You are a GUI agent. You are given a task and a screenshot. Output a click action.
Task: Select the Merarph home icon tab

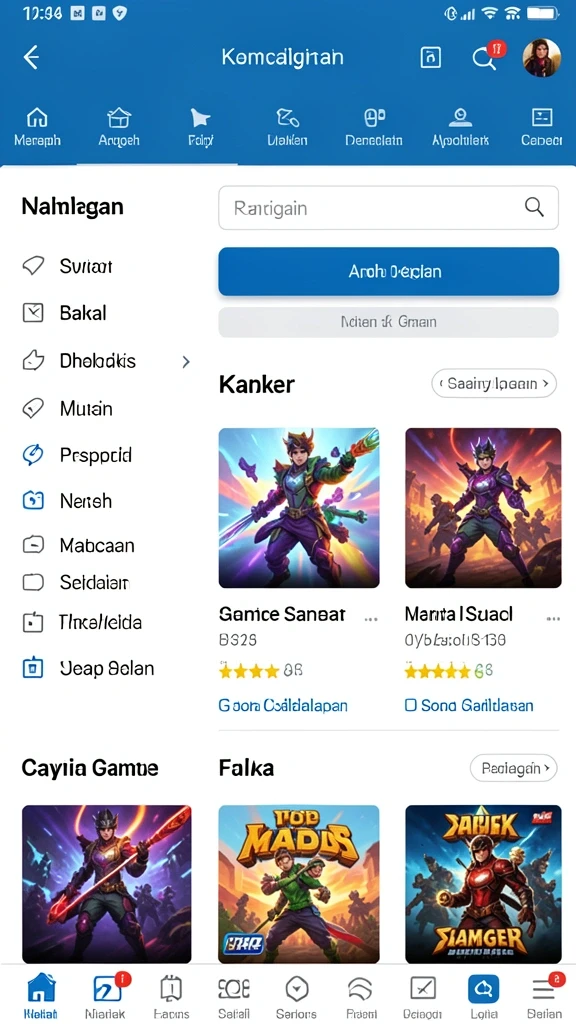pos(37,118)
